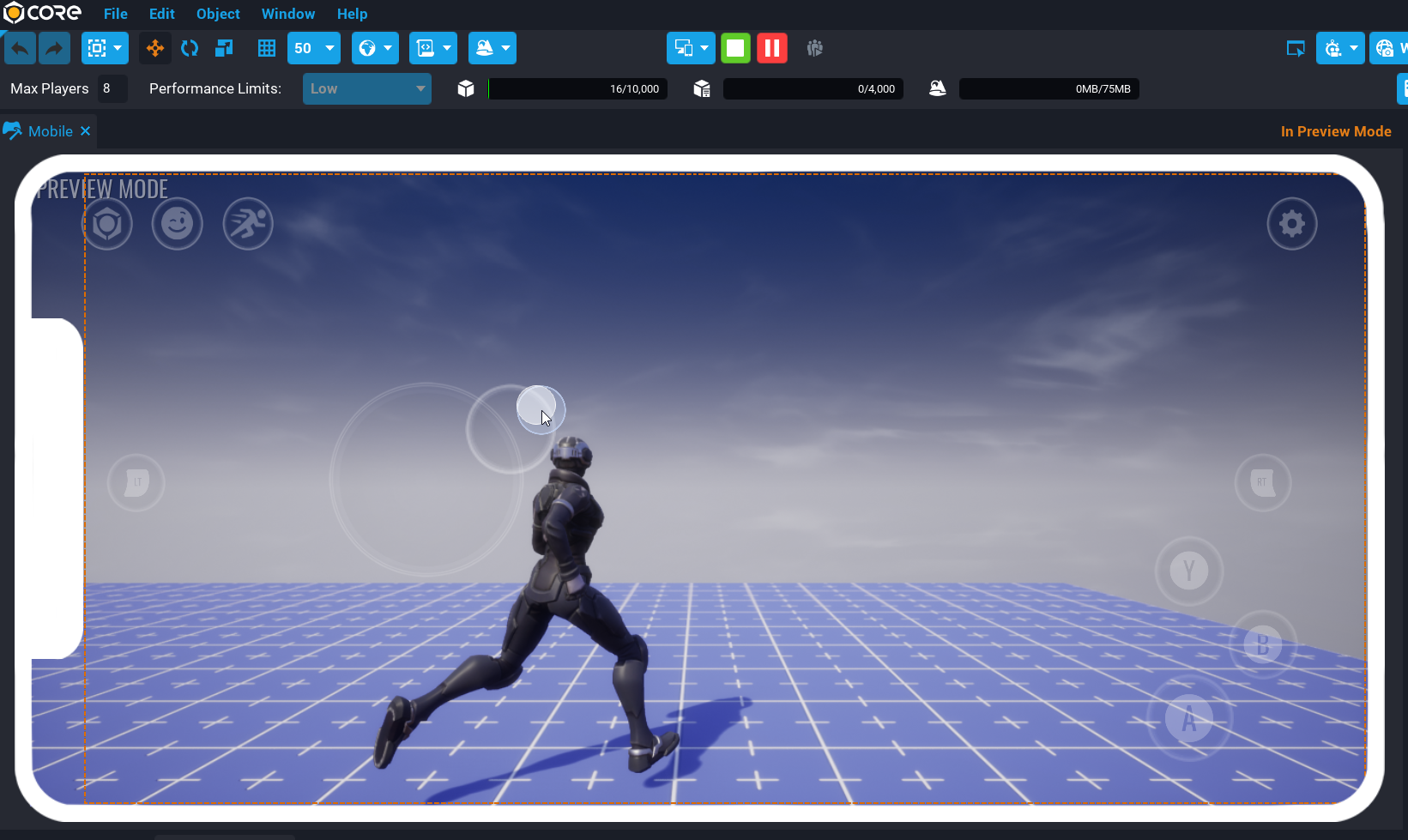Tap the emote smiley face icon
The image size is (1408, 840).
click(178, 224)
